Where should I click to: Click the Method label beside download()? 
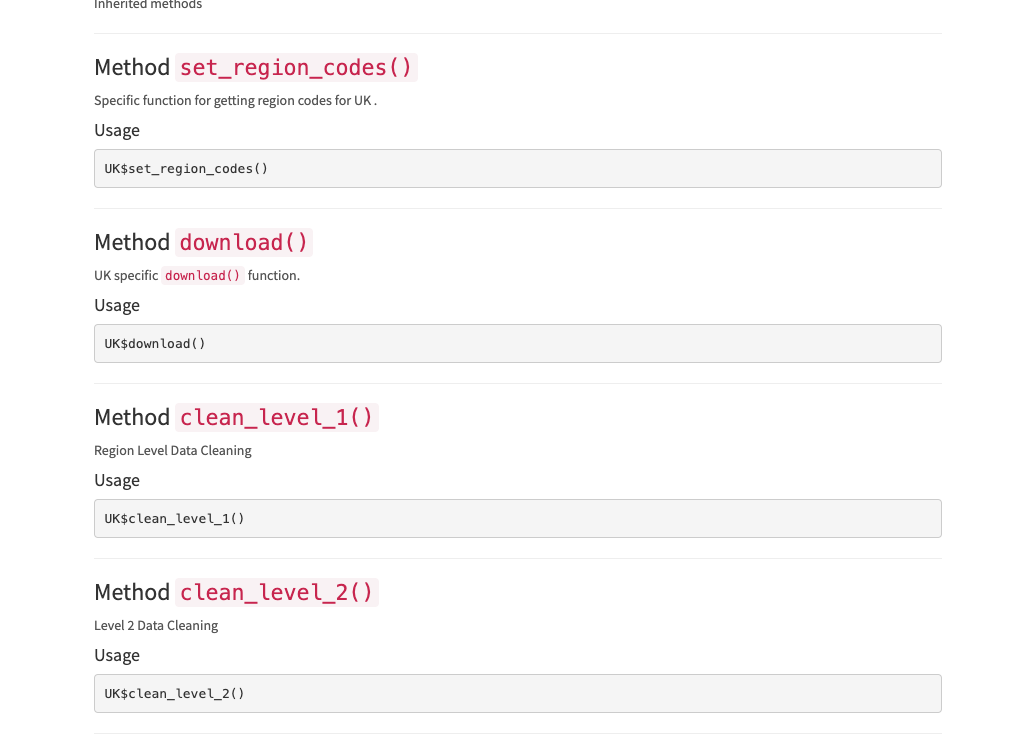[132, 242]
